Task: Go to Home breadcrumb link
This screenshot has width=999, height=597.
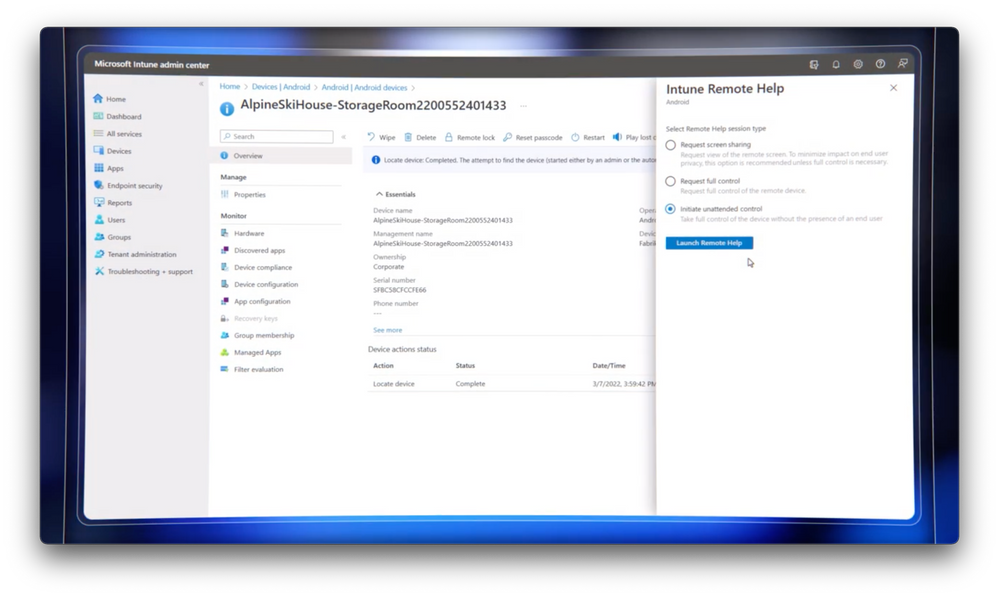Action: click(230, 87)
